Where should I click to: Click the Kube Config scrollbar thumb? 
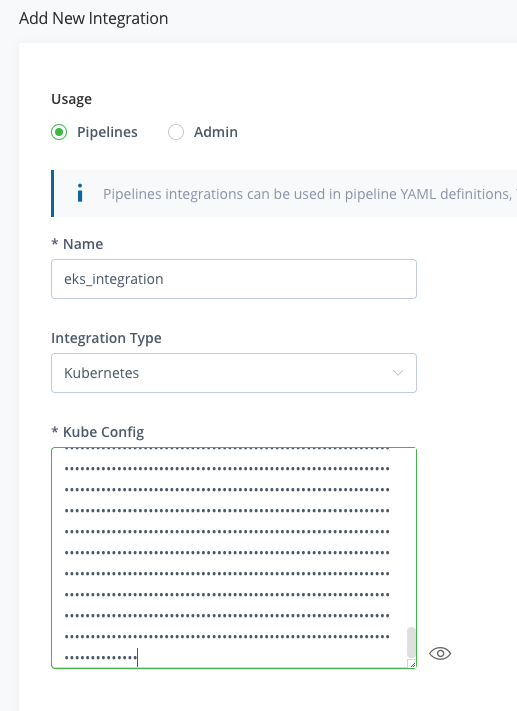pos(411,642)
